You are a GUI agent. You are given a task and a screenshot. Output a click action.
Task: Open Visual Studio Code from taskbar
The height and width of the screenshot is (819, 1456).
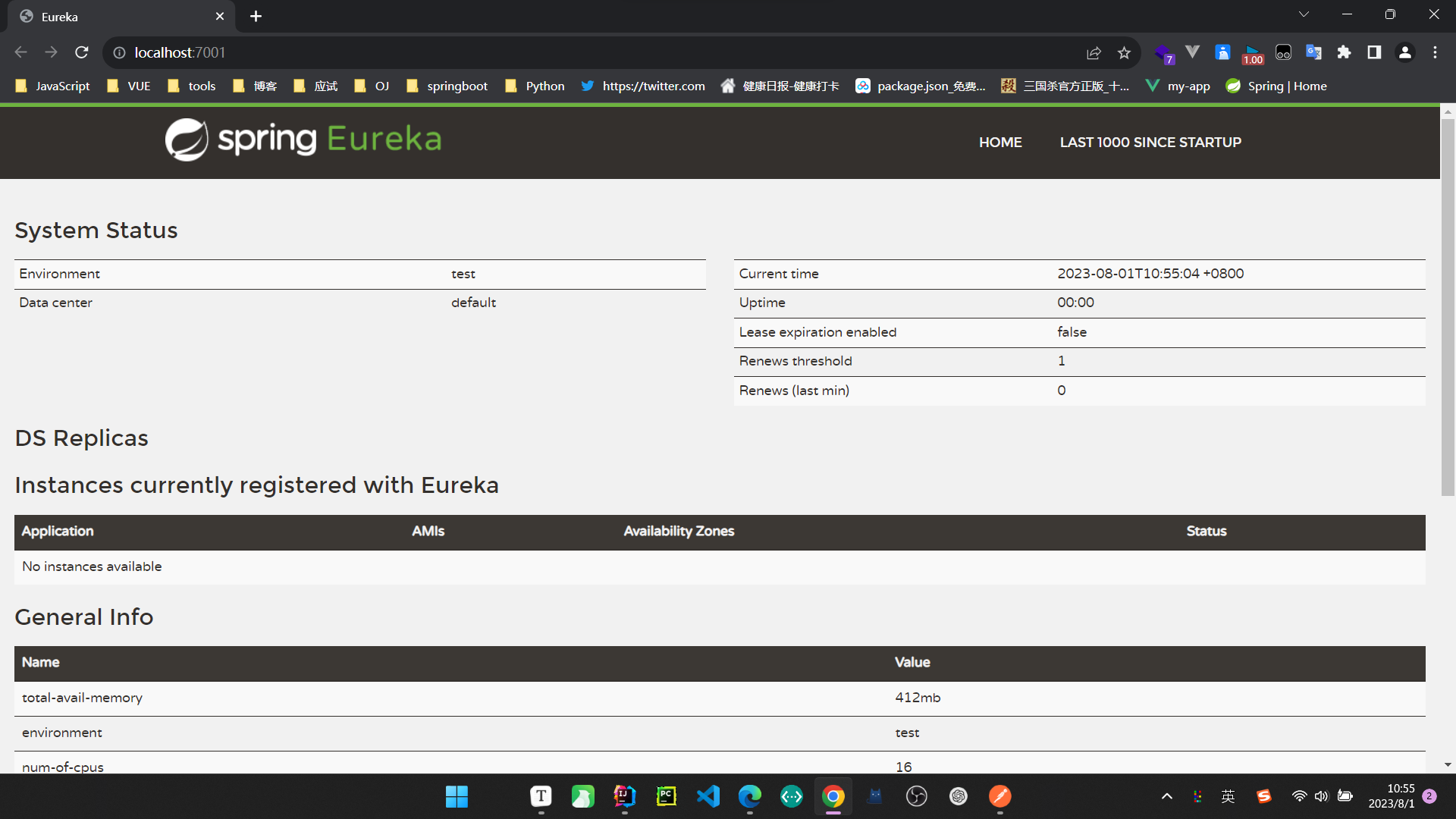(708, 796)
